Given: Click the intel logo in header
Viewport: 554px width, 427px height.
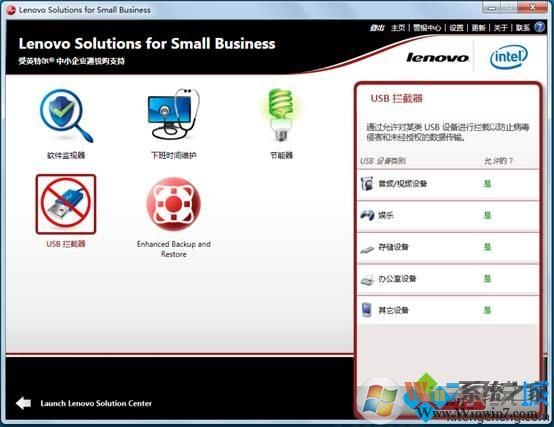Looking at the screenshot, I should [x=508, y=56].
